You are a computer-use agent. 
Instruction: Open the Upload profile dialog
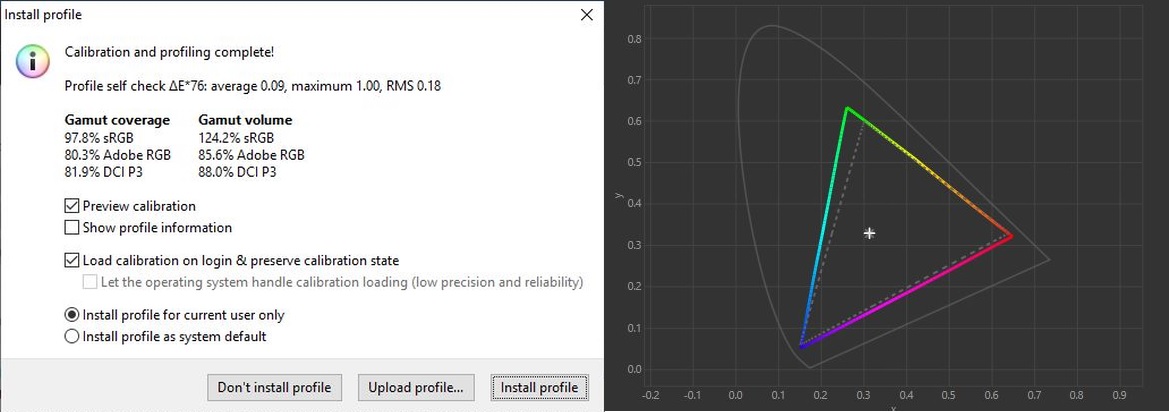tap(416, 387)
